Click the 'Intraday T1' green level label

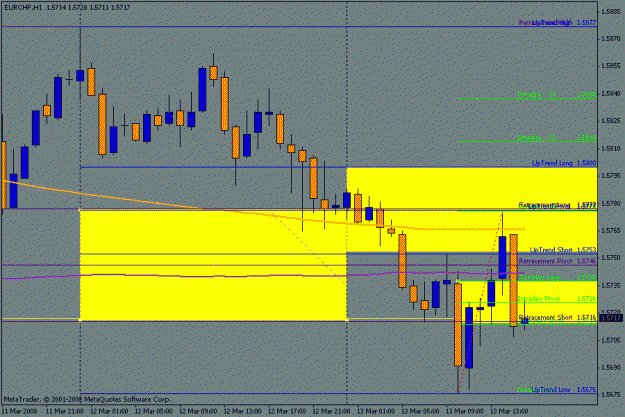point(557,138)
